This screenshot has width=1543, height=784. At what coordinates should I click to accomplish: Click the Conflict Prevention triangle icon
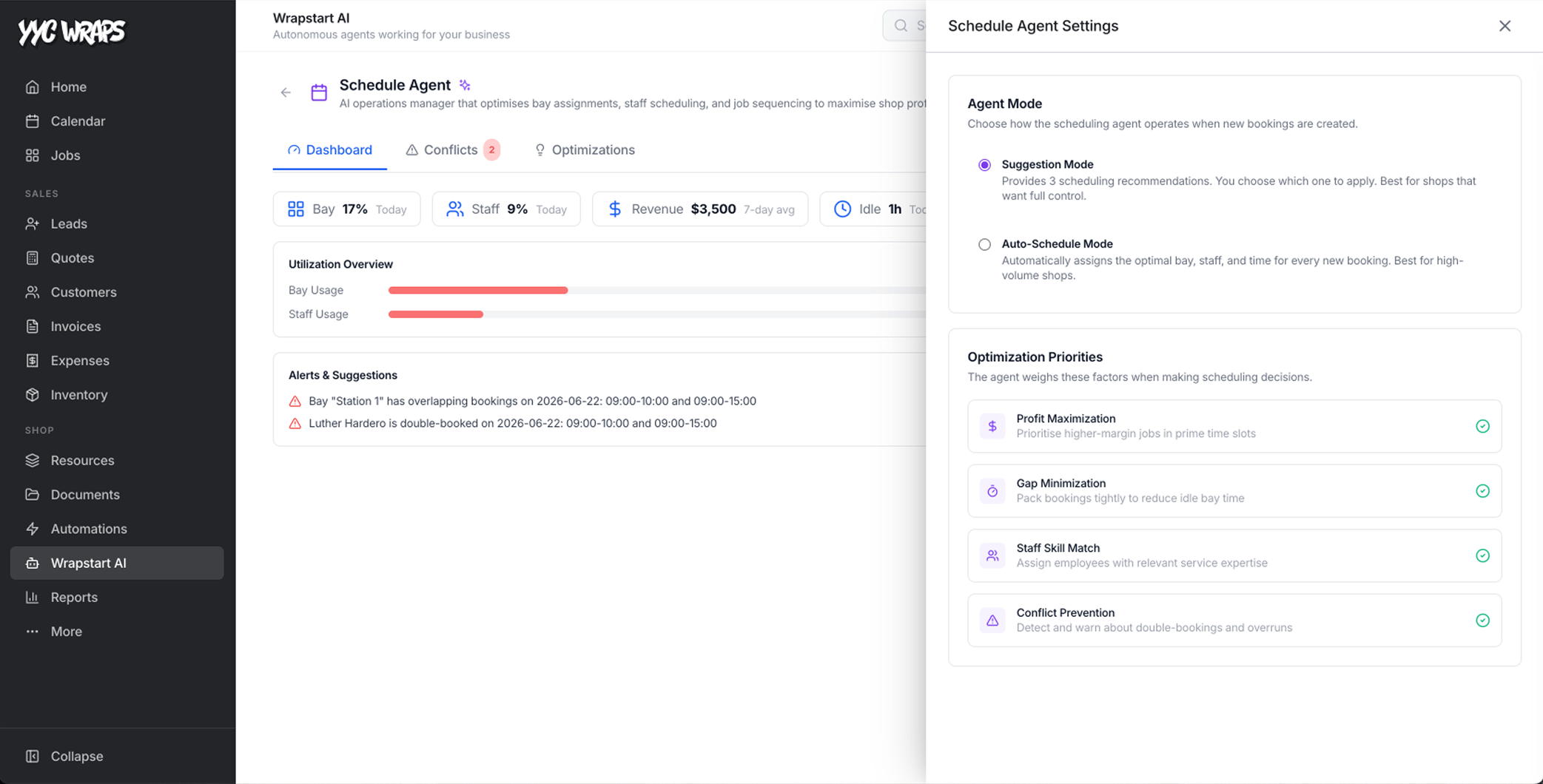[992, 621]
